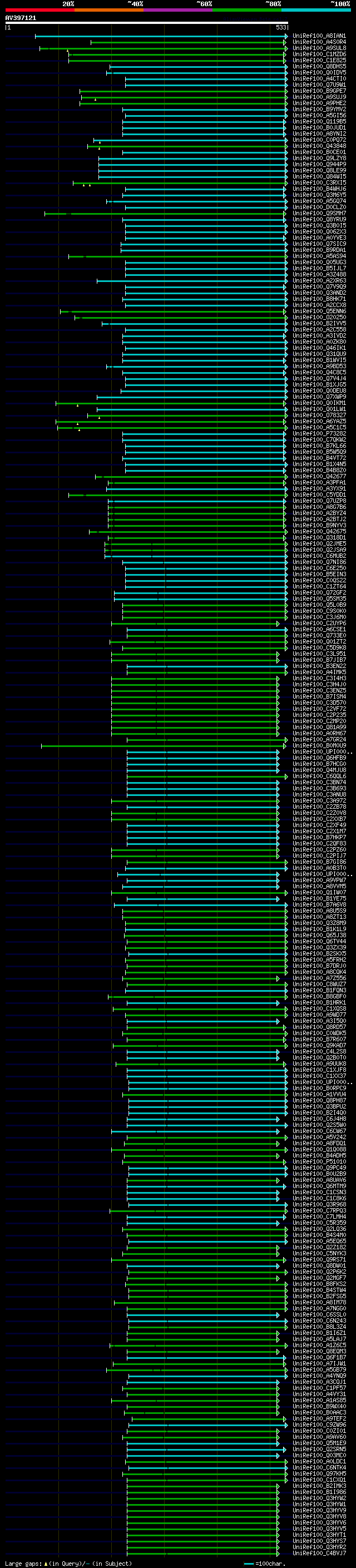This screenshot has width=356, height=1568.
Task: Select the UniRef100_A0YVE3 label
Action: [x=319, y=238]
